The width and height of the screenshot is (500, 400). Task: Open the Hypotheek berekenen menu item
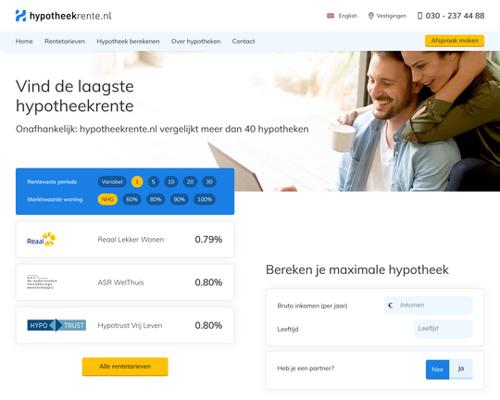[x=128, y=41]
